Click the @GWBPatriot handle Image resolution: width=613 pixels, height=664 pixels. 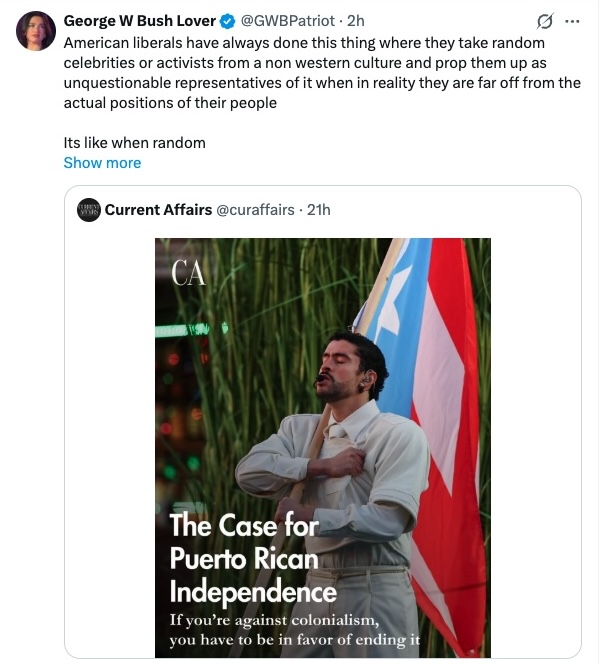click(289, 21)
